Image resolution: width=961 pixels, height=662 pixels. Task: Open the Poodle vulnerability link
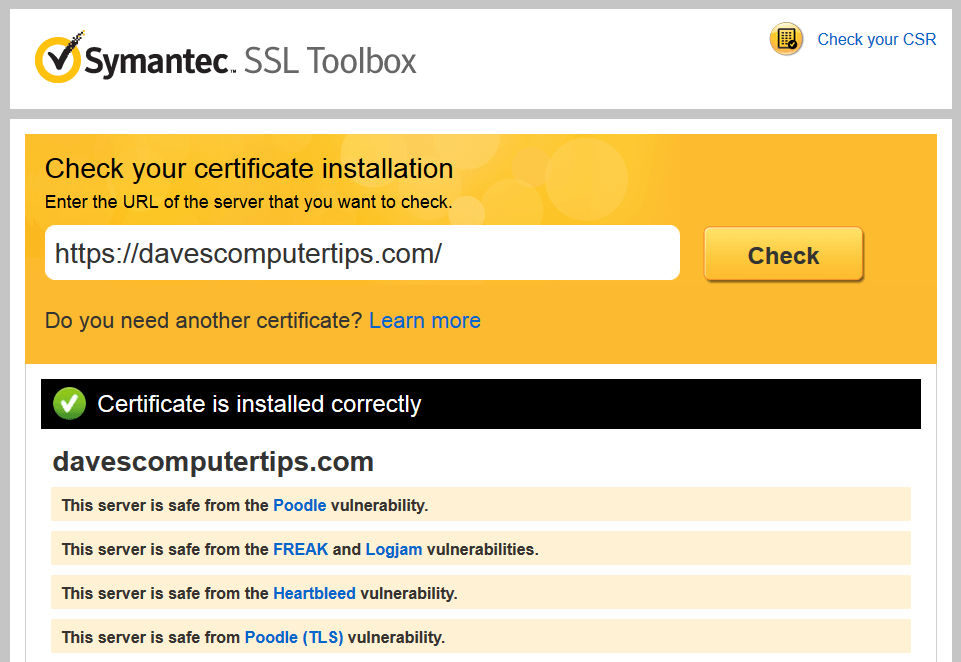[300, 505]
